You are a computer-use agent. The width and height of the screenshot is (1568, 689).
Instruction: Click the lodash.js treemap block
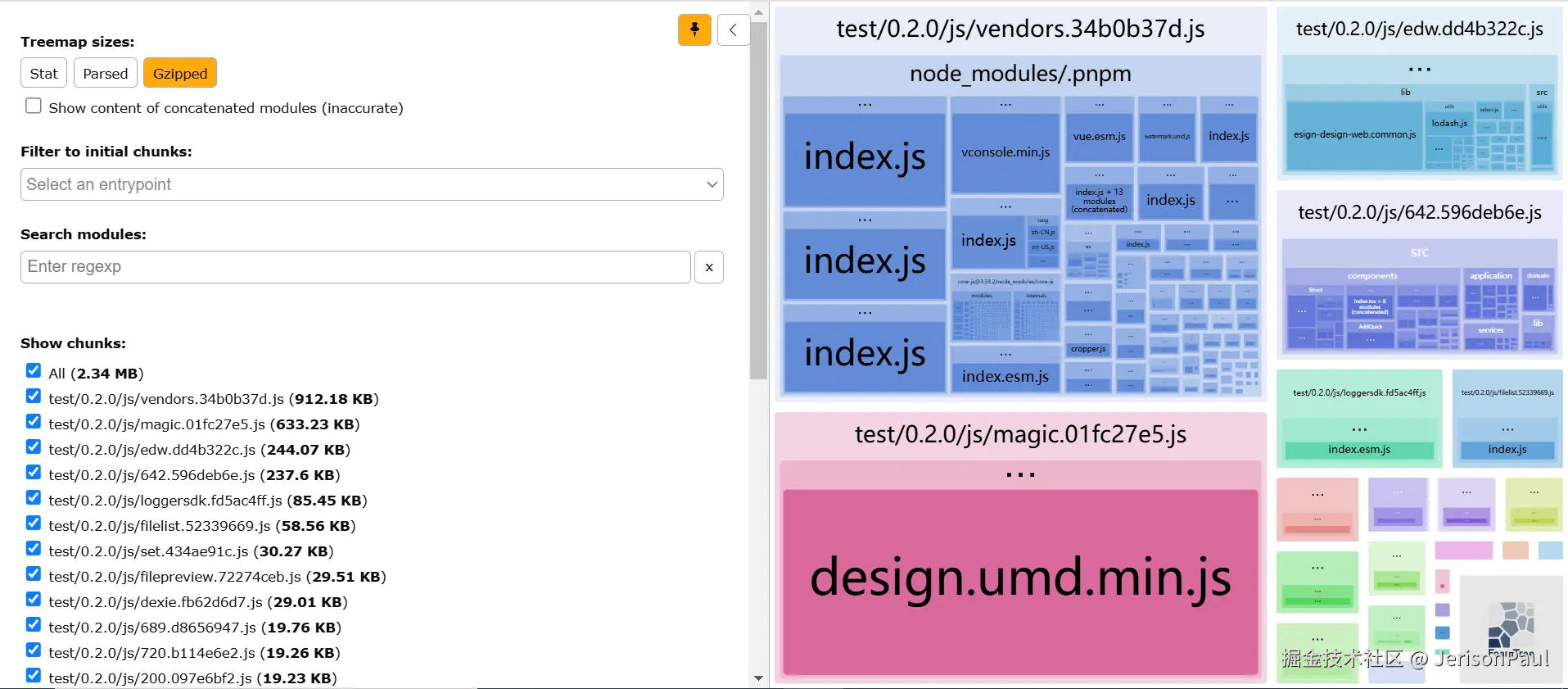click(1449, 123)
